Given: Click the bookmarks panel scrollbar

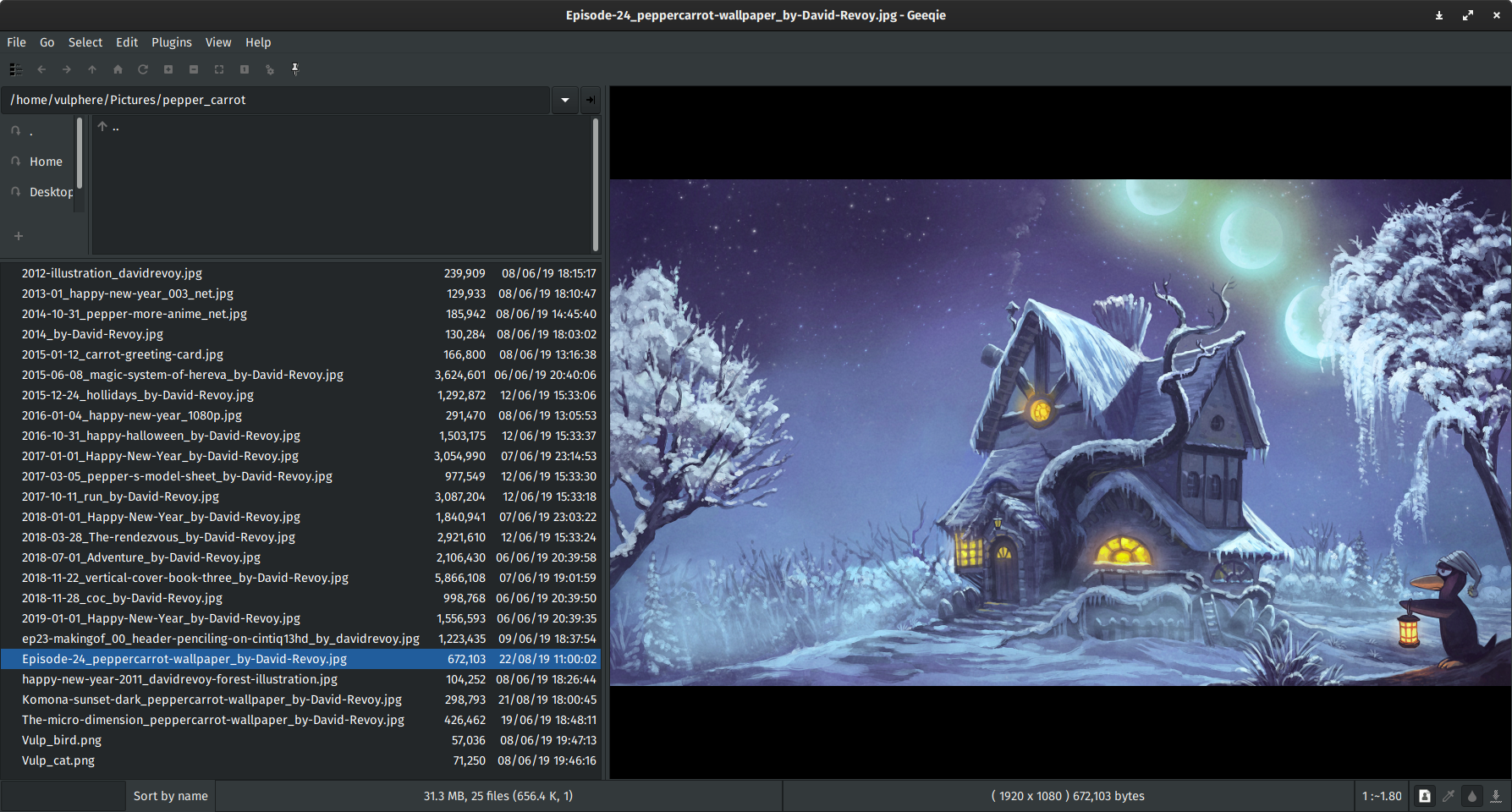Looking at the screenshot, I should pyautogui.click(x=80, y=153).
